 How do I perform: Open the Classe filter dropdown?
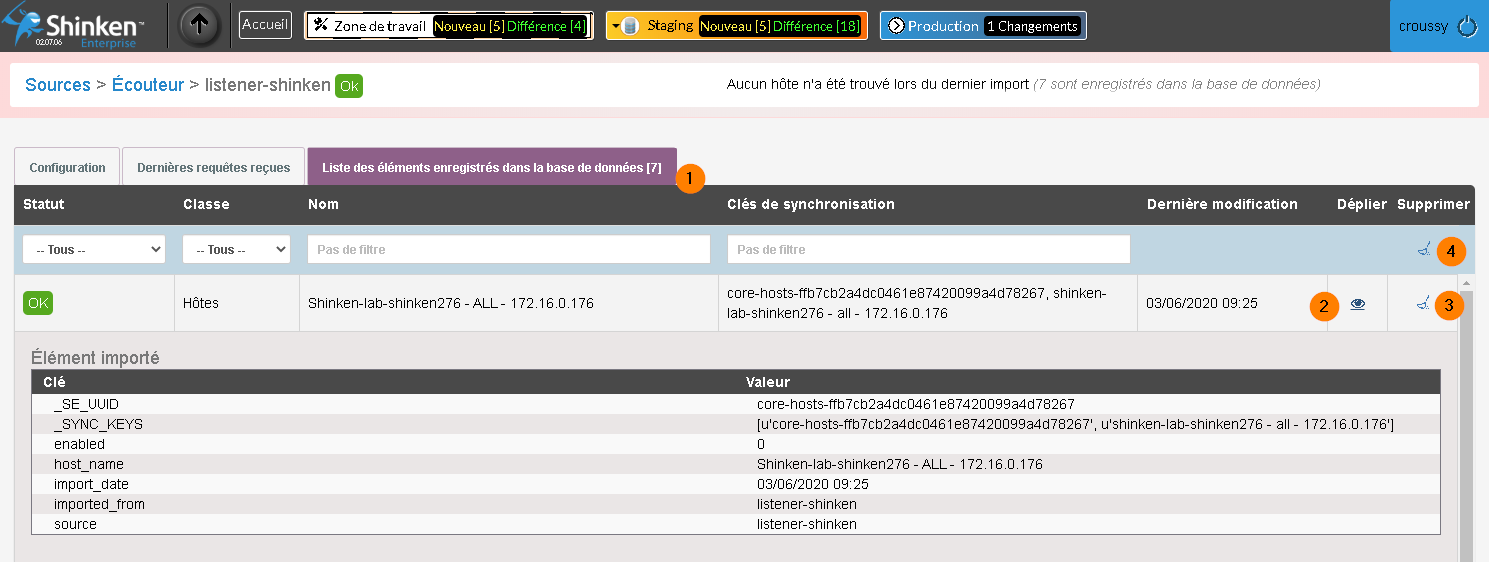pos(236,250)
